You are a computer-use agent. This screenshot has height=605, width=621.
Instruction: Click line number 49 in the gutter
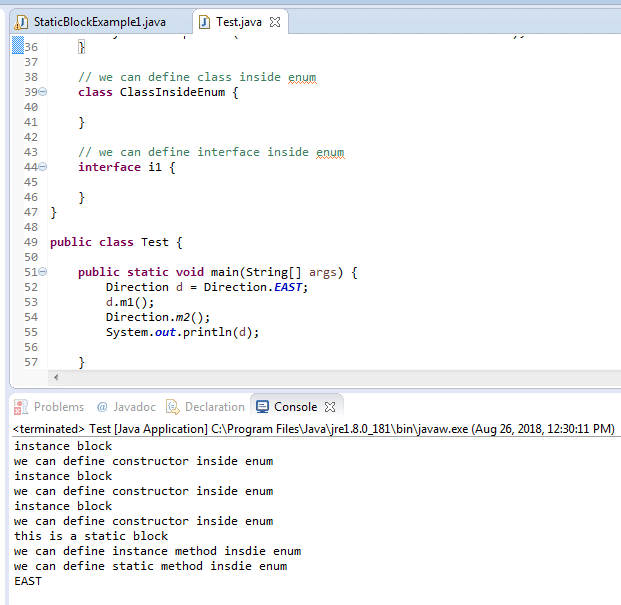pyautogui.click(x=30, y=242)
